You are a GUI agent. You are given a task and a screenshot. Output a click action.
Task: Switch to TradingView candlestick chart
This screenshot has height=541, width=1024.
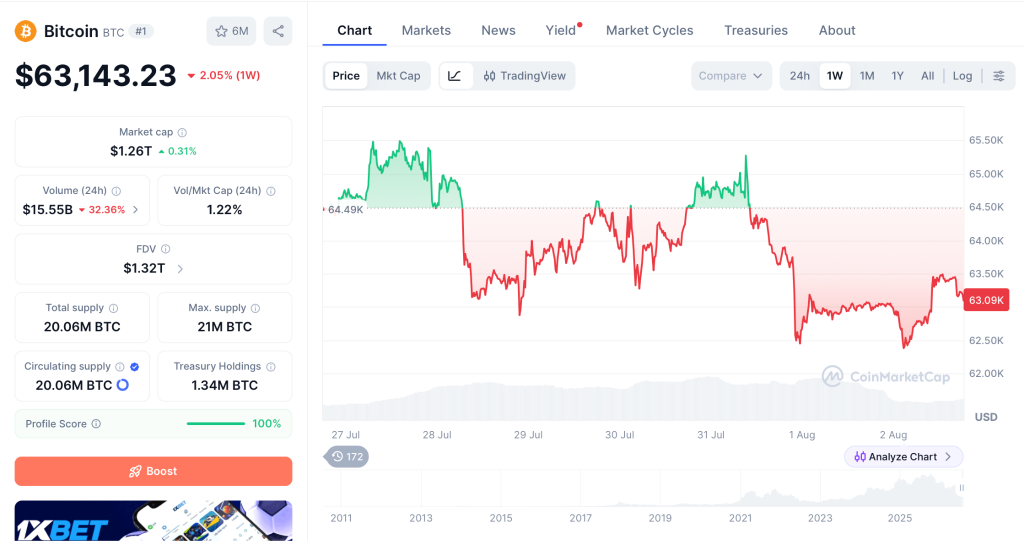point(524,76)
